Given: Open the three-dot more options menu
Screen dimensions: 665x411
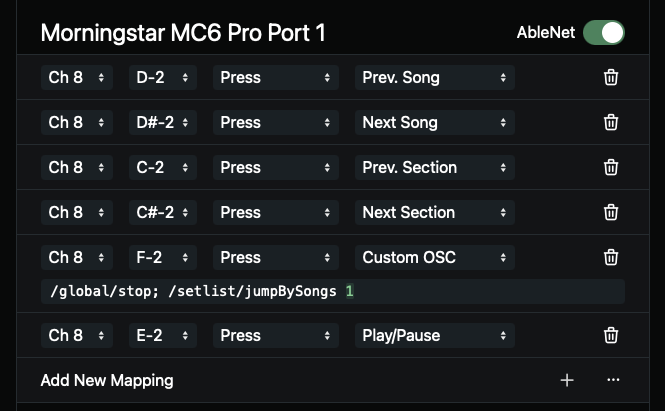Looking at the screenshot, I should tap(613, 380).
